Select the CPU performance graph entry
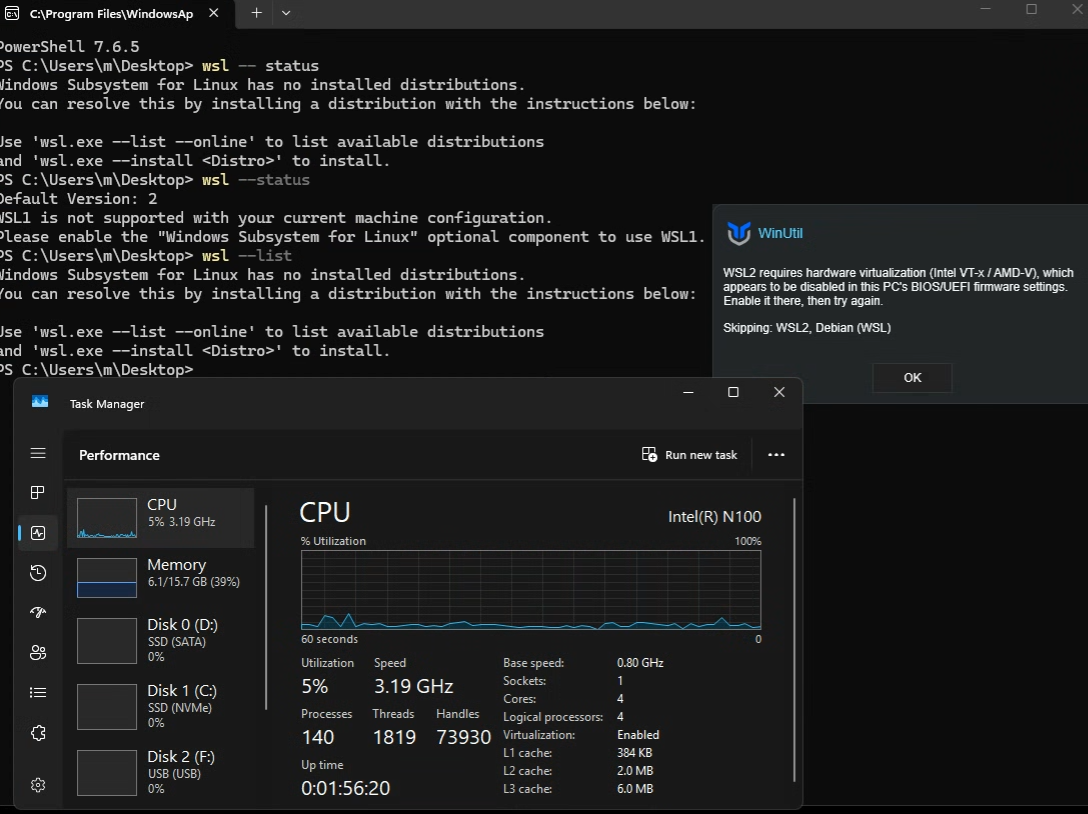This screenshot has width=1088, height=814. tap(161, 518)
